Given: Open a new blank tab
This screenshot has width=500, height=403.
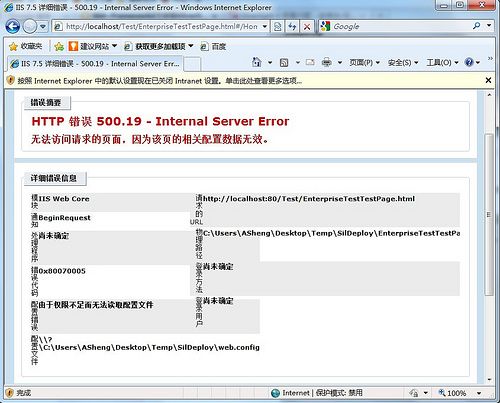Looking at the screenshot, I should 192,64.
